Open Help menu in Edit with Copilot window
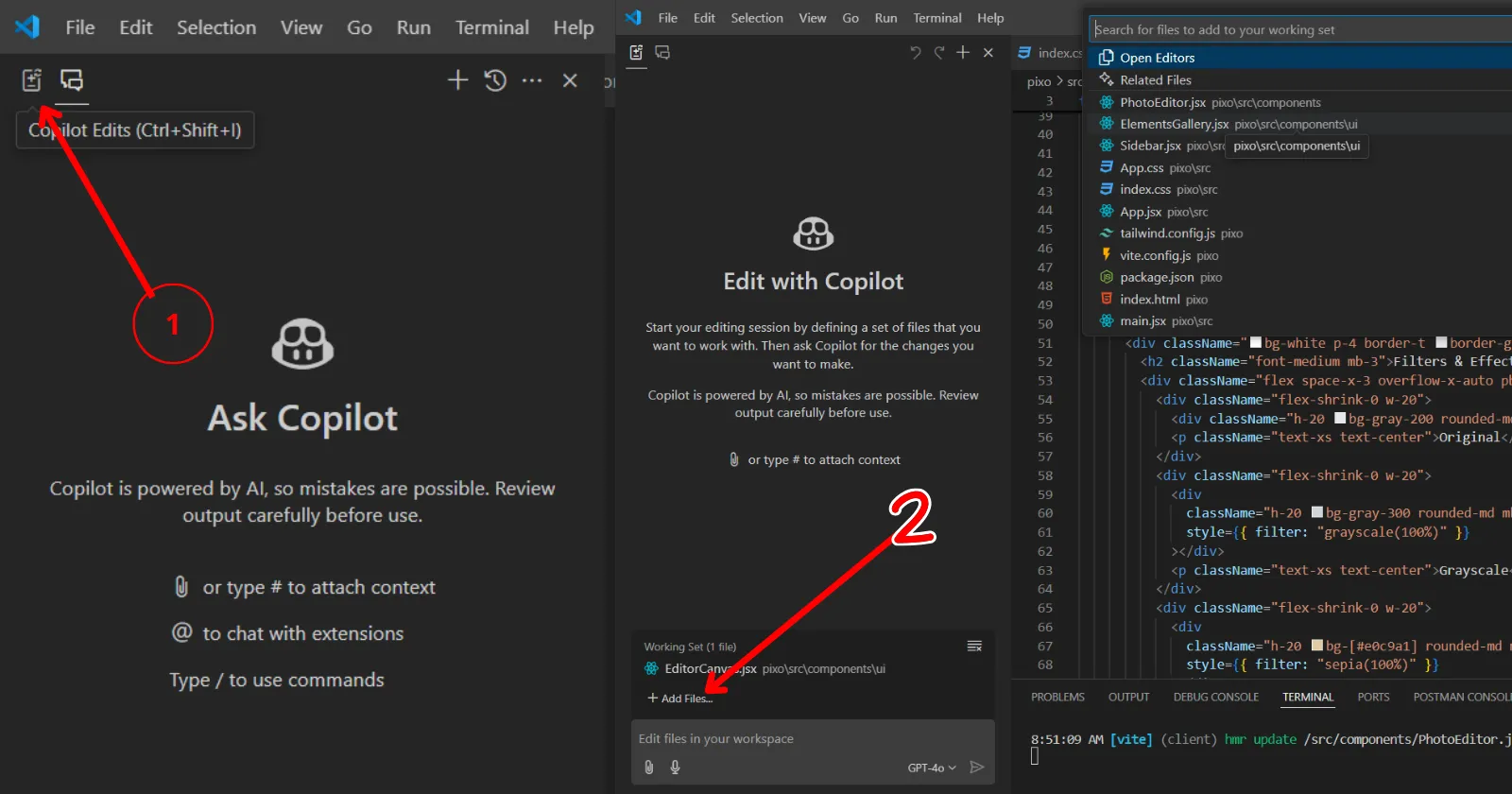The width and height of the screenshot is (1512, 794). [x=990, y=18]
